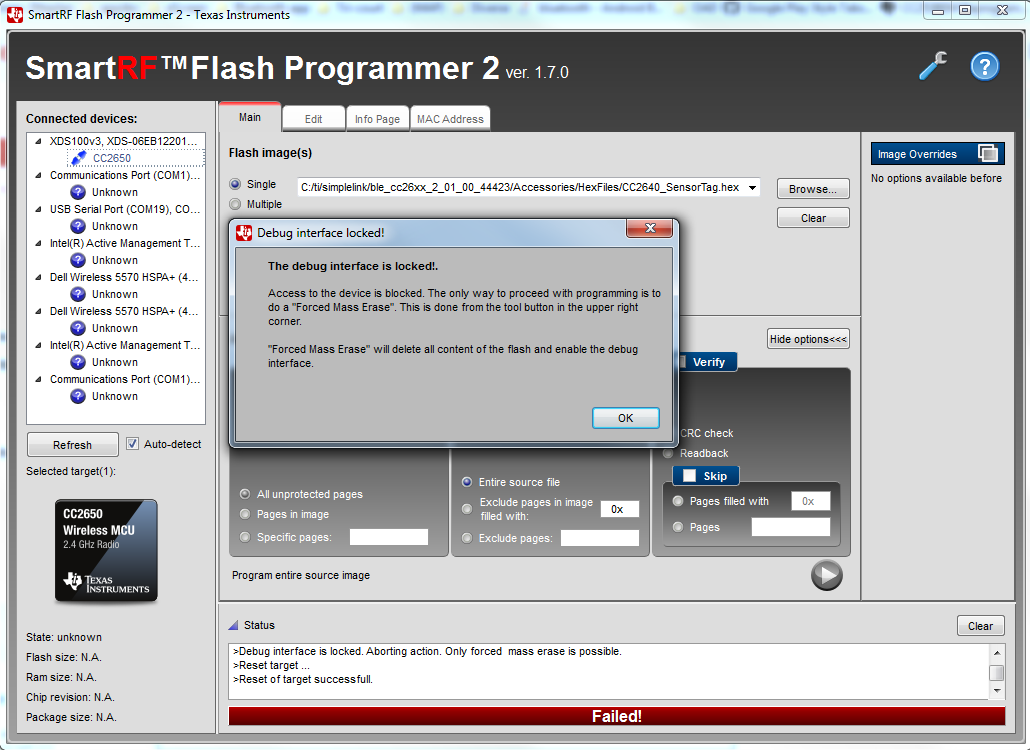Image resolution: width=1030 pixels, height=750 pixels.
Task: Open the wrench tool menu
Action: point(933,66)
